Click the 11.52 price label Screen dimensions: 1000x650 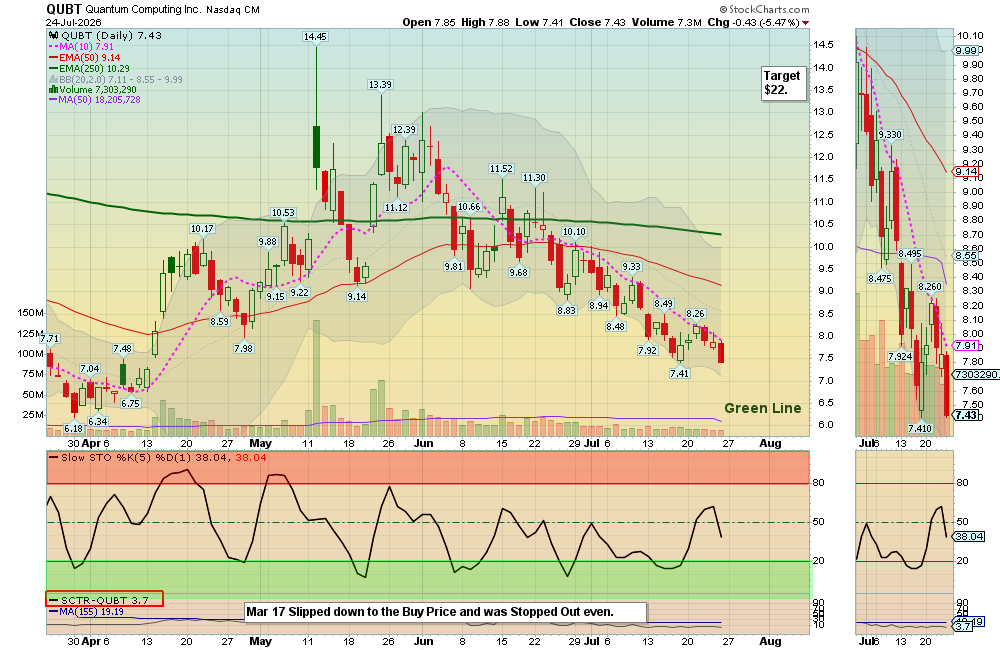tap(501, 169)
